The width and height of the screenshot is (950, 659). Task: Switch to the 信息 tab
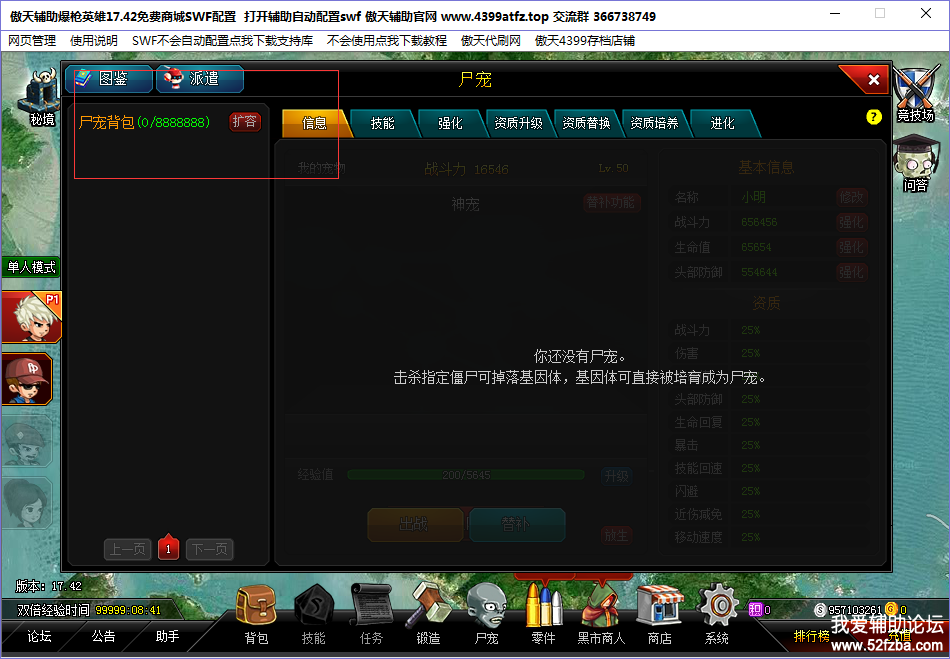(314, 124)
